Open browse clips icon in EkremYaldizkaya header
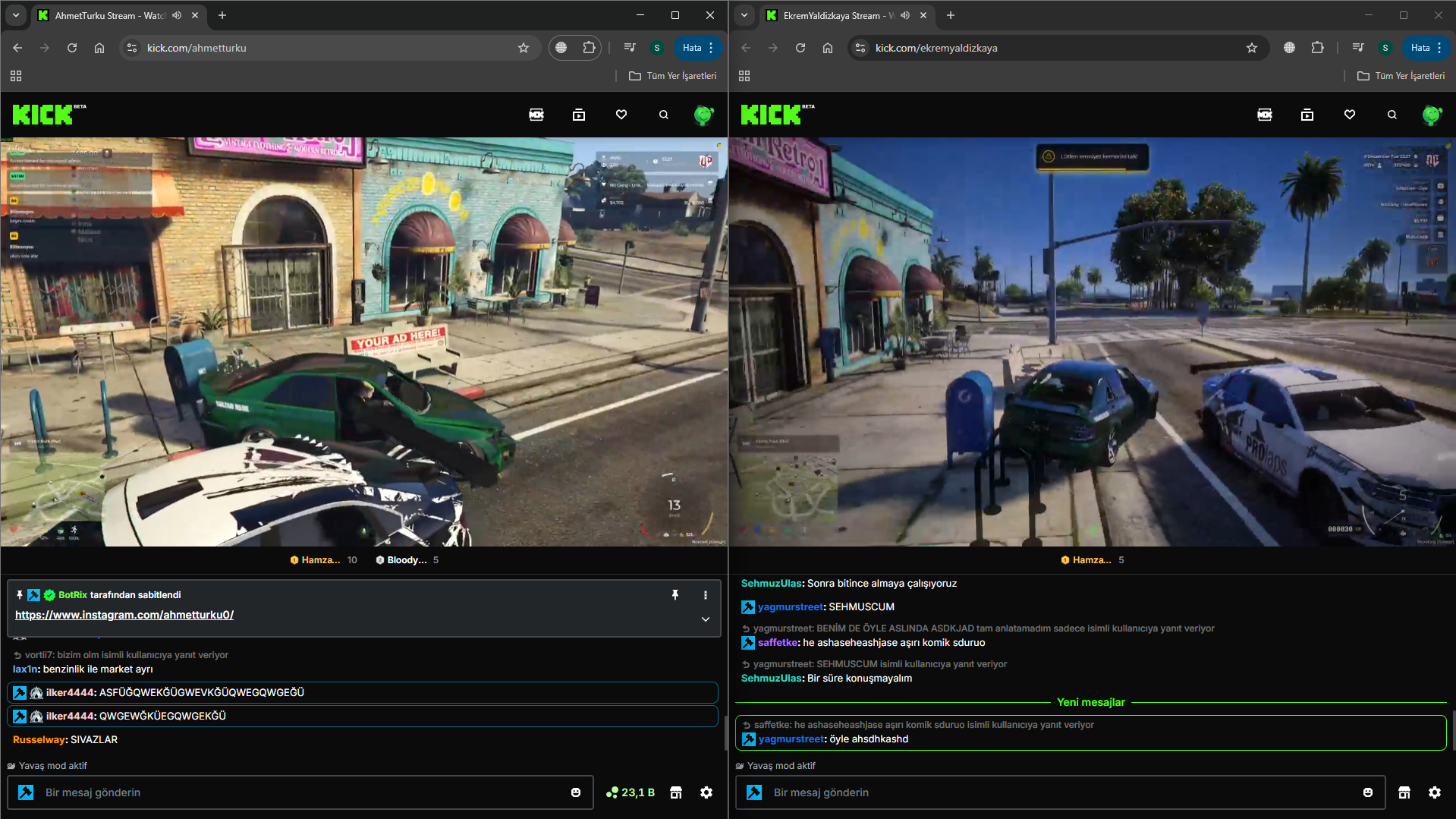 [x=1307, y=115]
